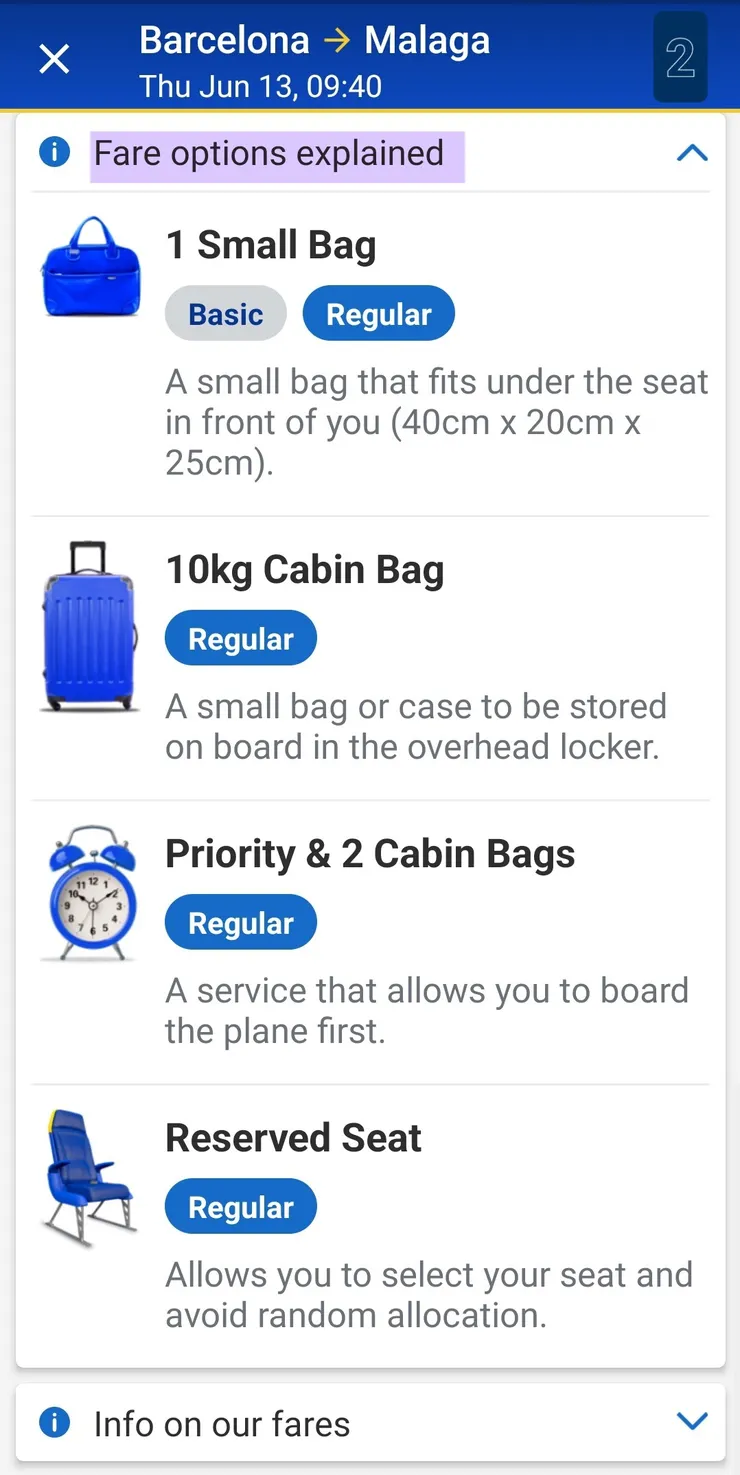The image size is (740, 1475).
Task: Tap the 10kg Cabin Bag title
Action: click(x=304, y=570)
